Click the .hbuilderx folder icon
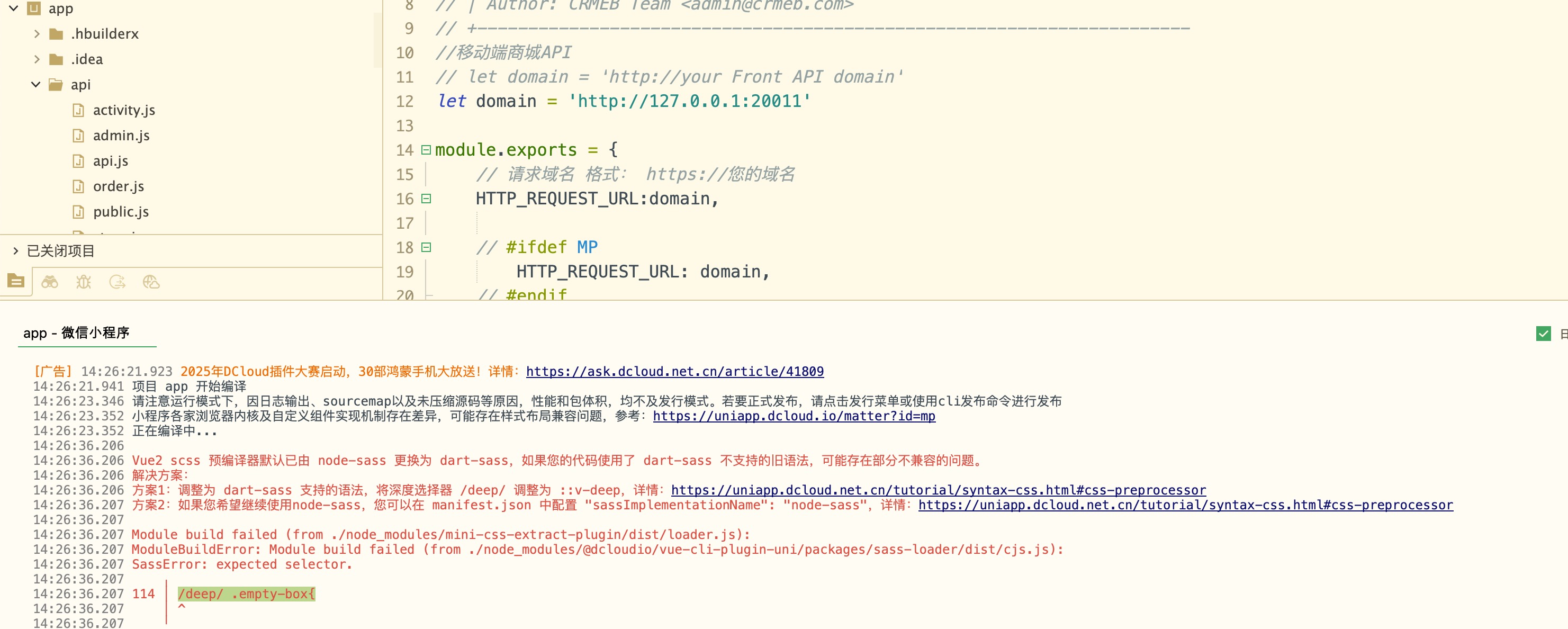 pyautogui.click(x=56, y=34)
